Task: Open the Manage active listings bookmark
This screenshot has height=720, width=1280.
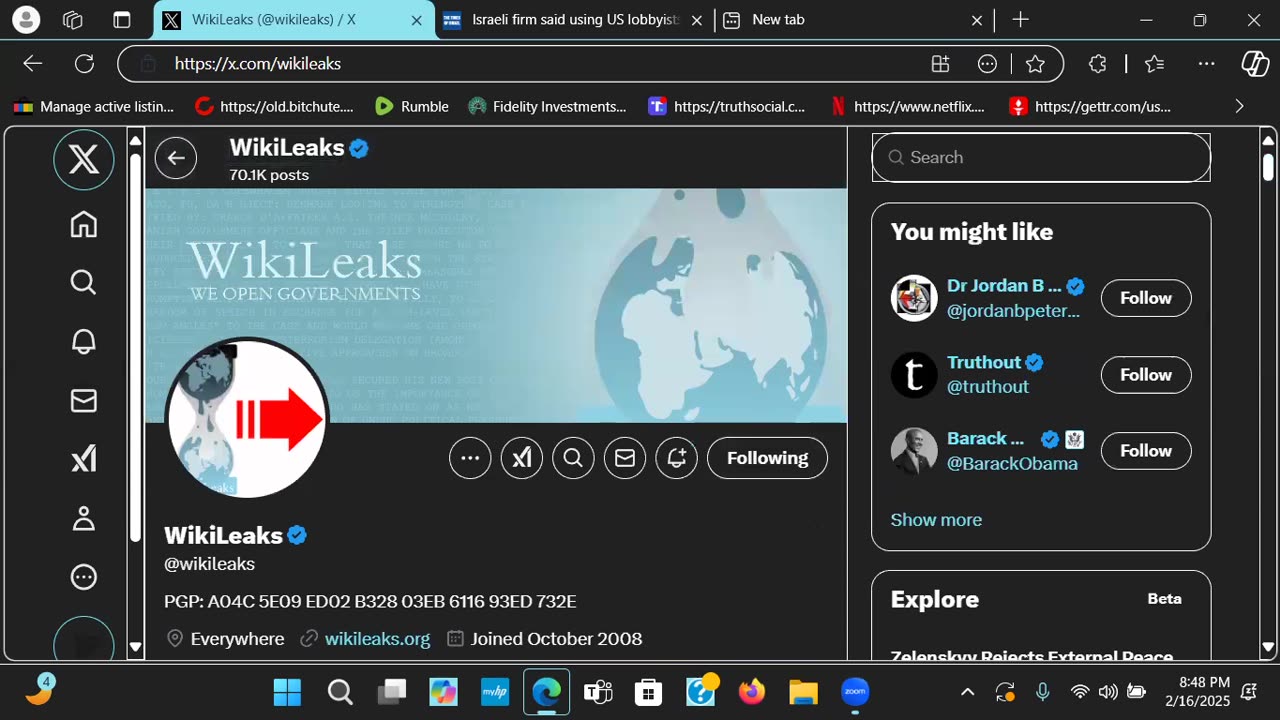Action: coord(94,106)
